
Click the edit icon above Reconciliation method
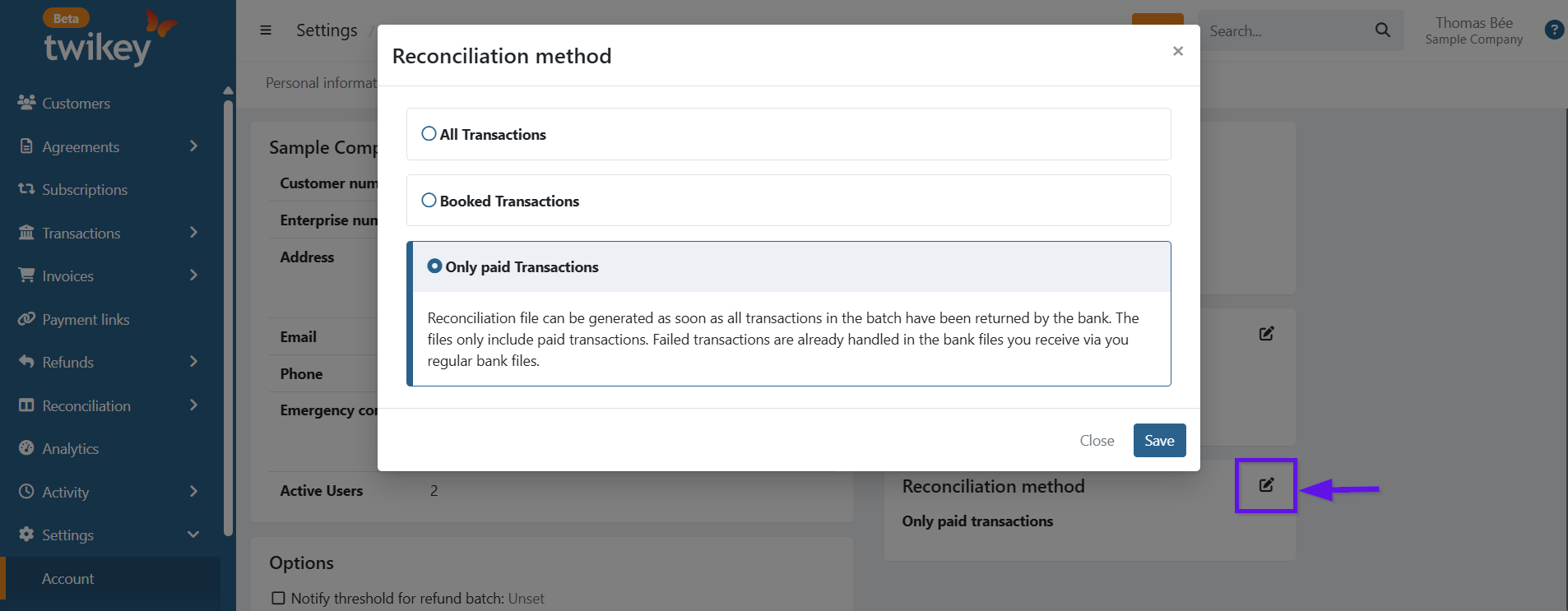(x=1266, y=334)
